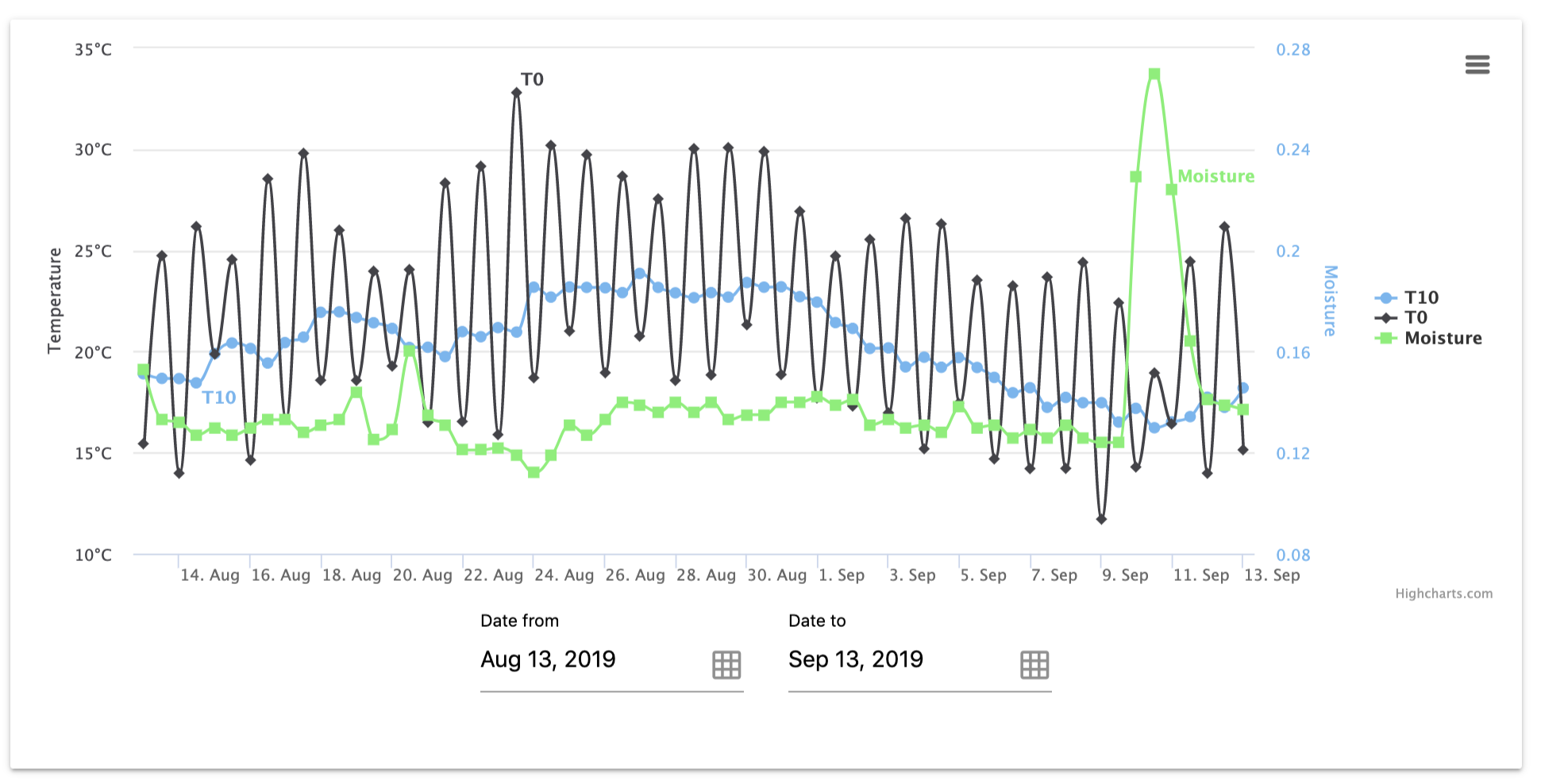Click the Temperature axis title on the left
1541x784 pixels.
(55, 300)
